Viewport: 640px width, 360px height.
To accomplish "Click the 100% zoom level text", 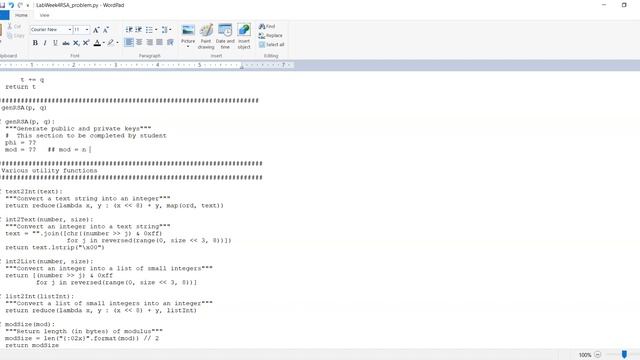I will pyautogui.click(x=585, y=355).
